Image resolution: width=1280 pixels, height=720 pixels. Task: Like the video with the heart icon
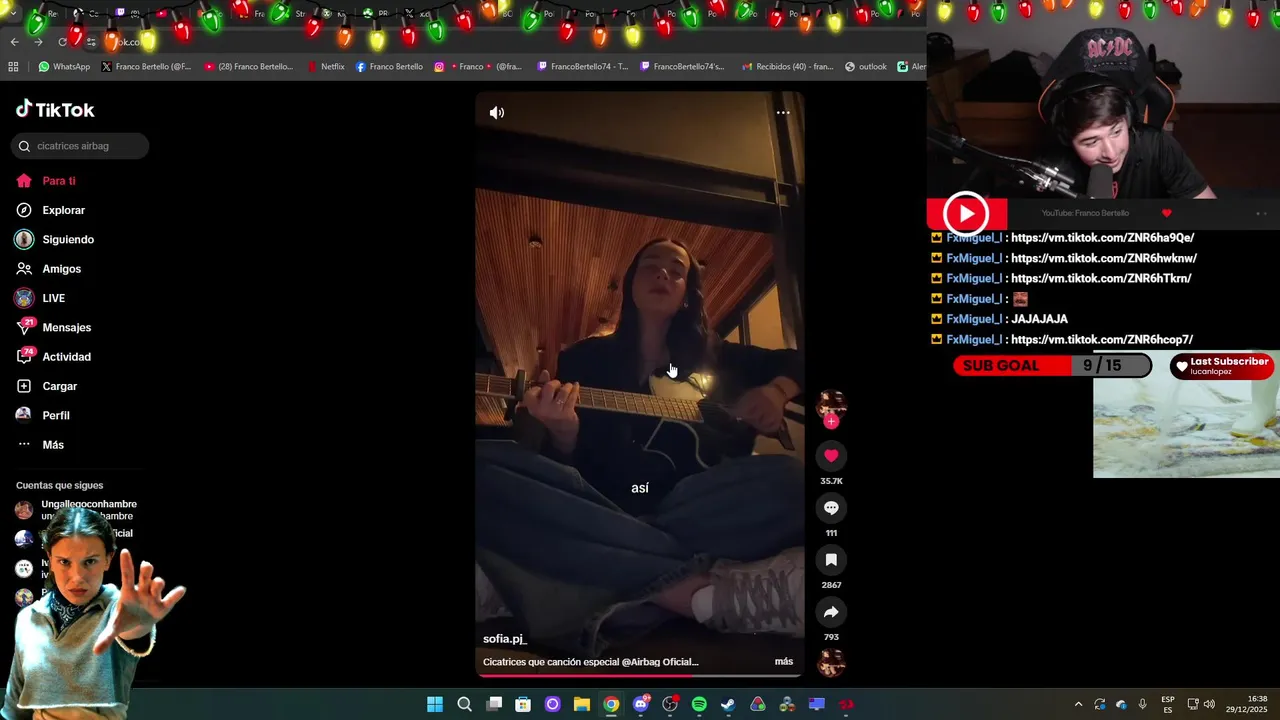pyautogui.click(x=831, y=456)
